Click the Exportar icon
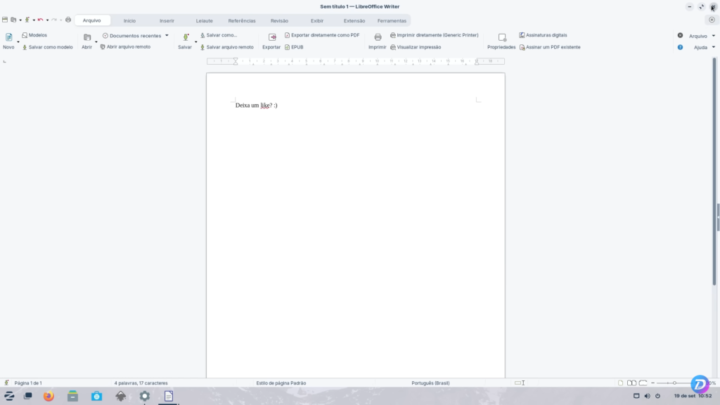Screen dimensions: 720x405 point(272,38)
